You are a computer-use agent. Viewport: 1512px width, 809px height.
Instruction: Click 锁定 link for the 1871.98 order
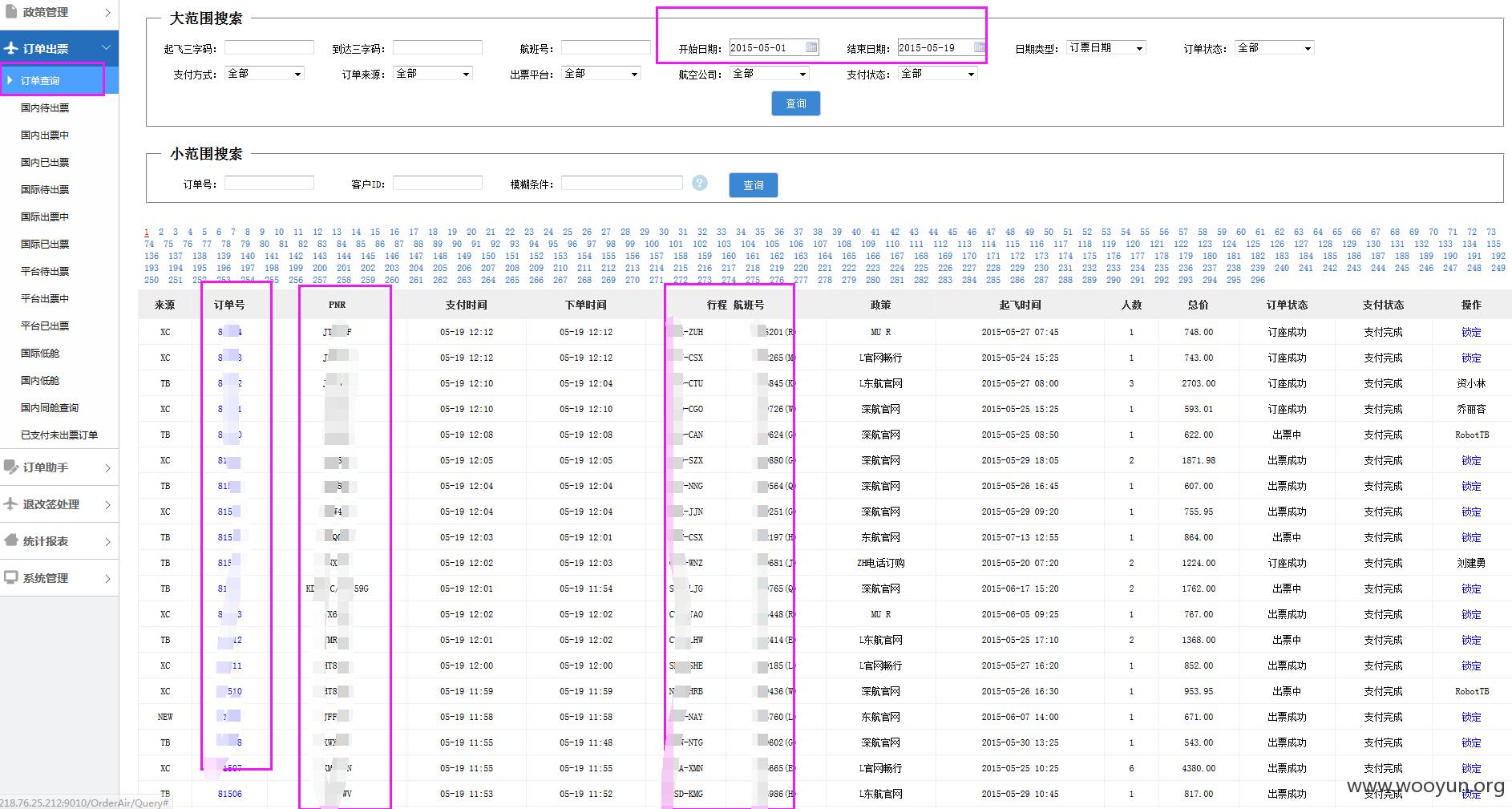coord(1471,460)
